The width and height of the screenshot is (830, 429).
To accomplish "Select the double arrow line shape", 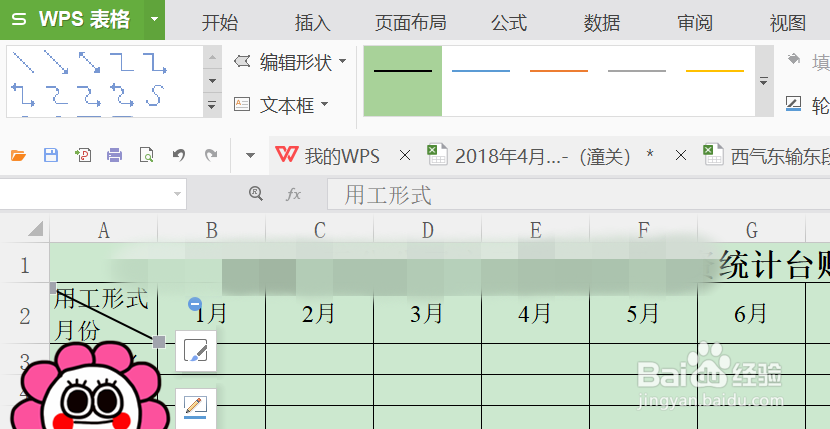I will pyautogui.click(x=89, y=62).
